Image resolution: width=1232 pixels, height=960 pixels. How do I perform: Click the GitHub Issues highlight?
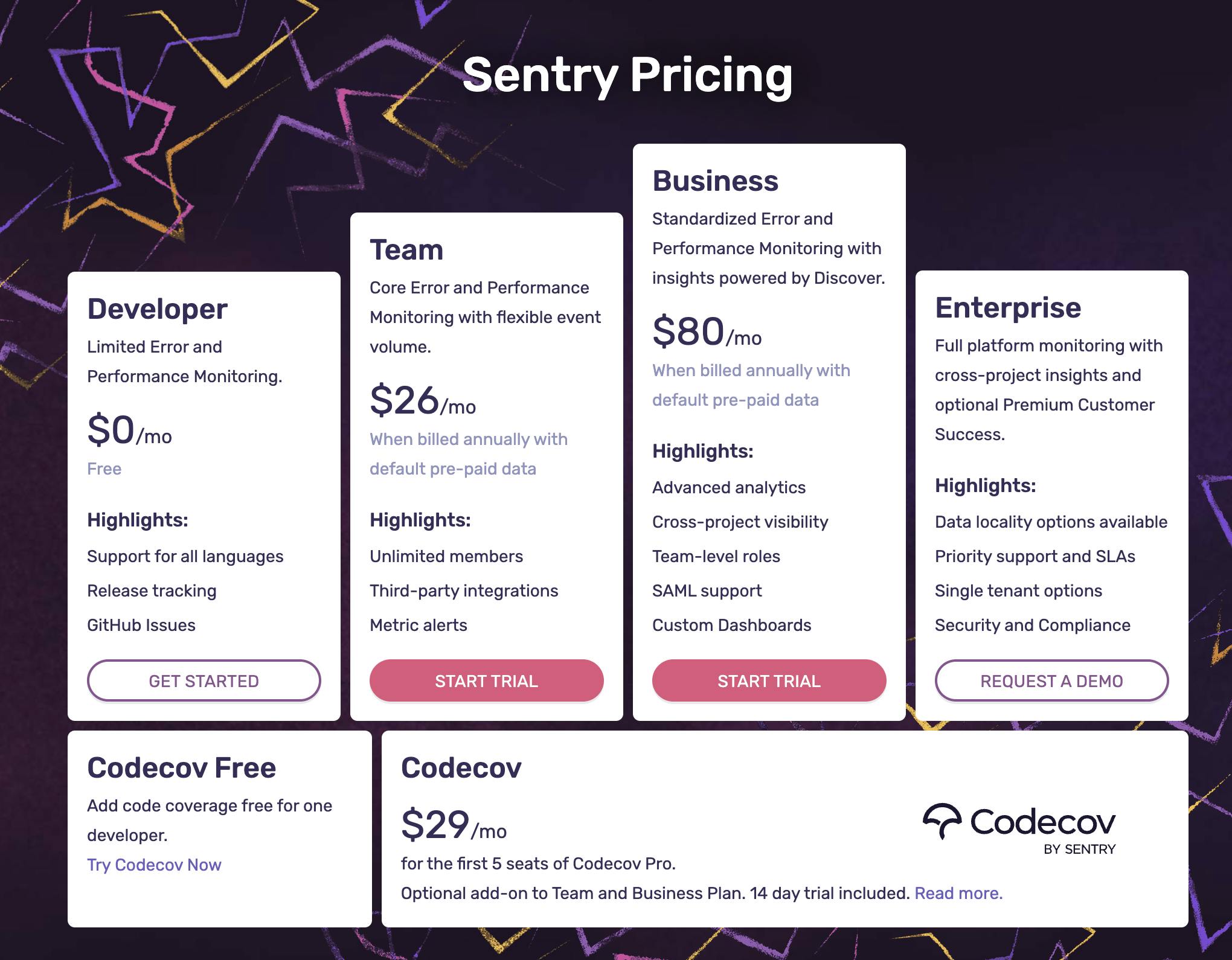coord(141,625)
